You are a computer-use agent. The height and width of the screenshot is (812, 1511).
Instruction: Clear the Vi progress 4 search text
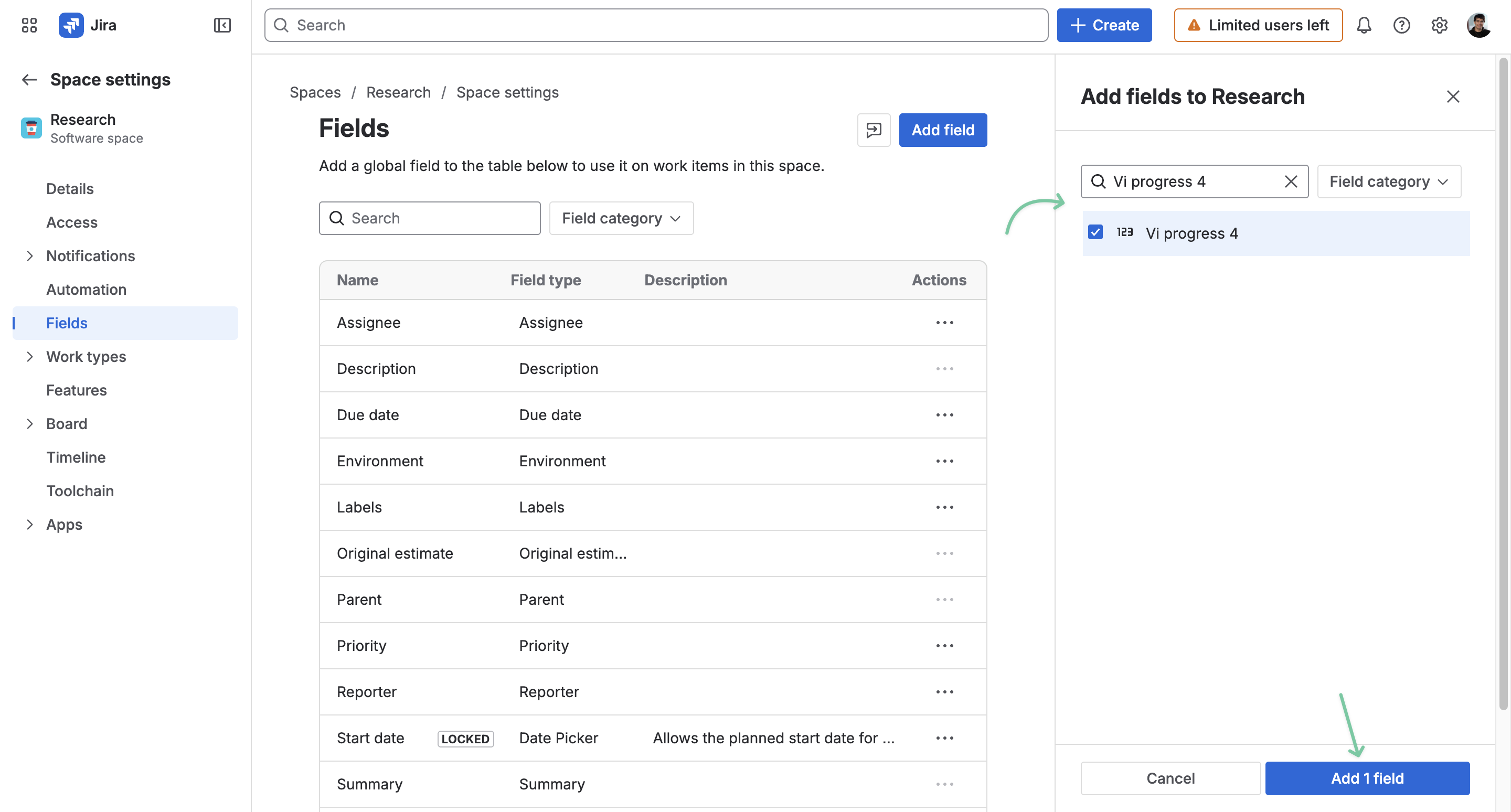pyautogui.click(x=1291, y=181)
